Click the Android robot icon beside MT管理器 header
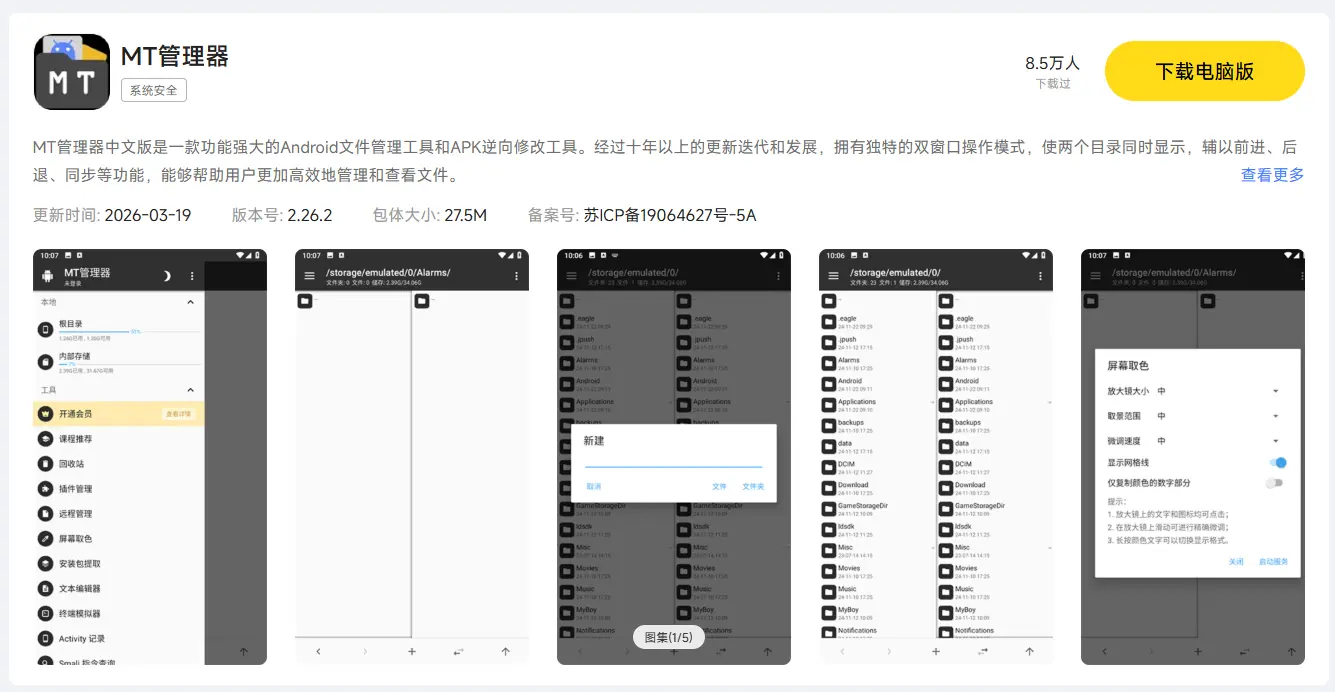This screenshot has height=692, width=1335. pos(47,276)
